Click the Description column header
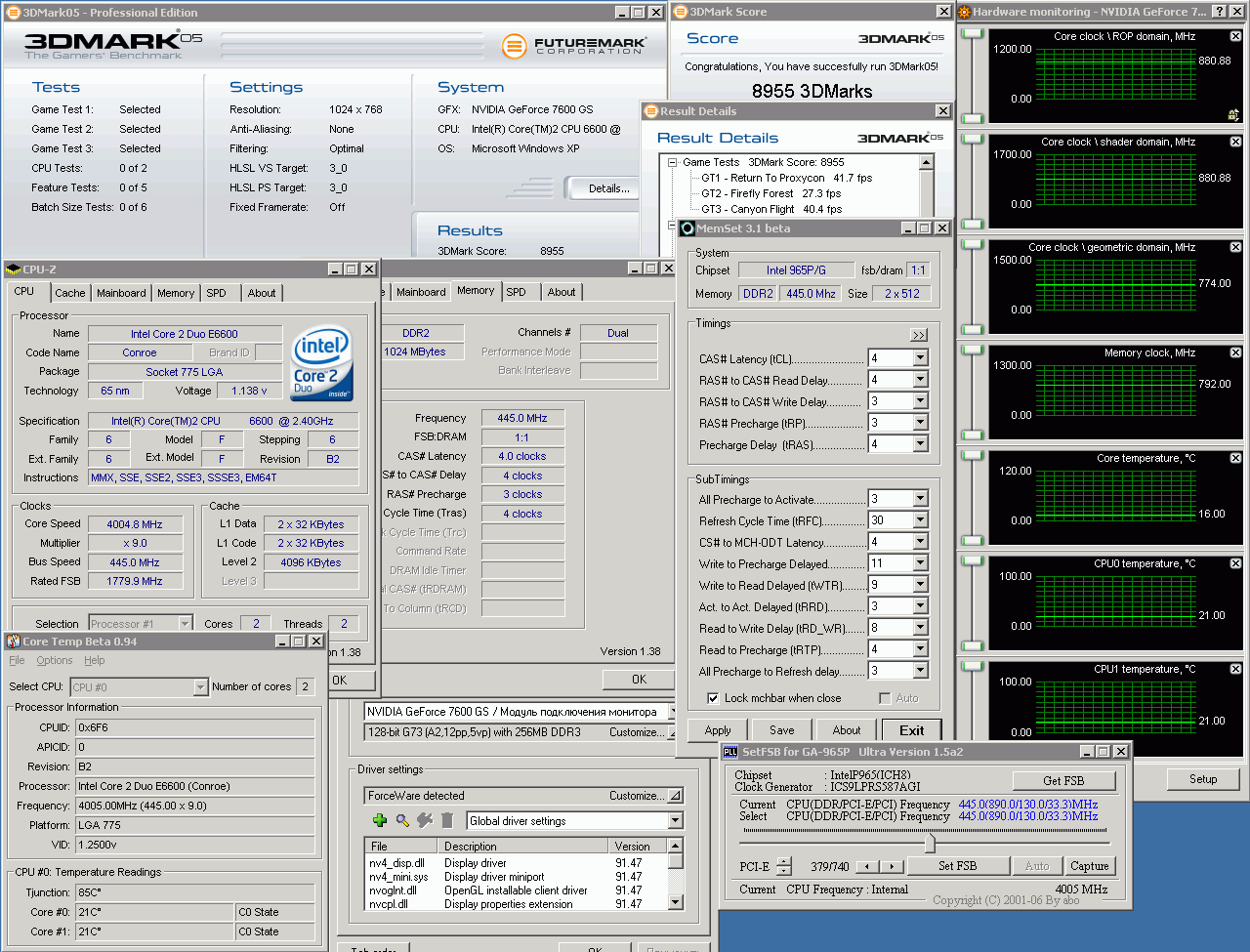Viewport: 1250px width, 952px height. (x=524, y=846)
